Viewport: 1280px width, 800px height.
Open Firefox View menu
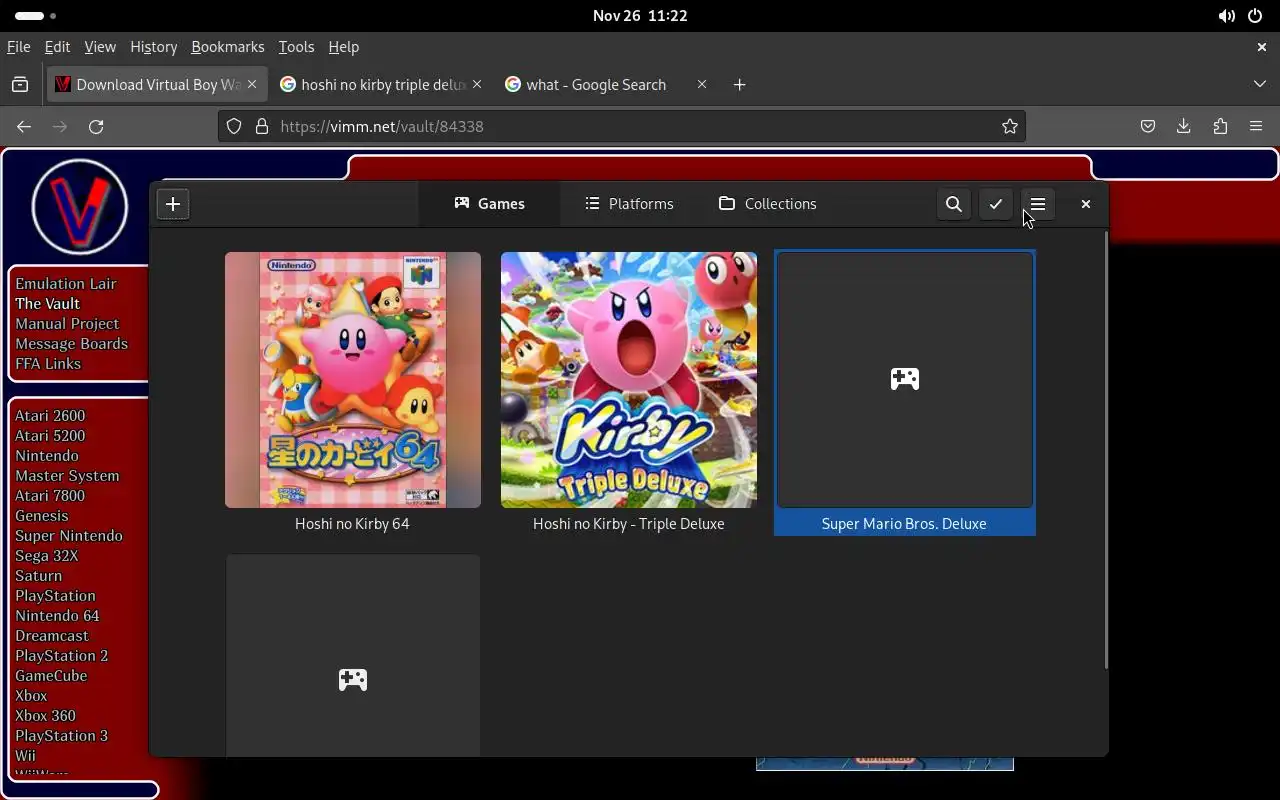(x=100, y=47)
